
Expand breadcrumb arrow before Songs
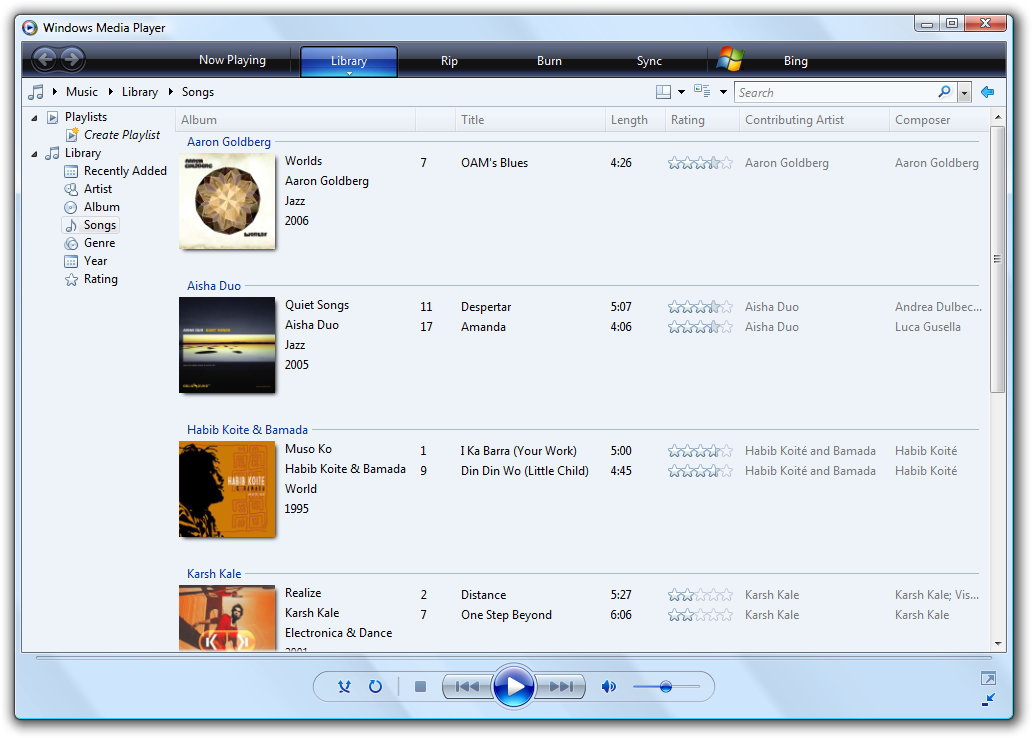coord(170,92)
